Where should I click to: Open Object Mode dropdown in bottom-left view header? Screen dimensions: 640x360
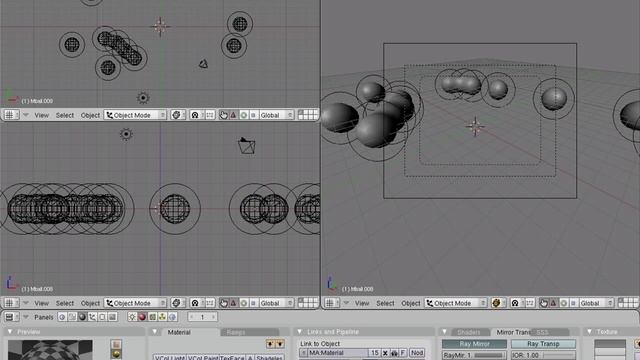(136, 303)
